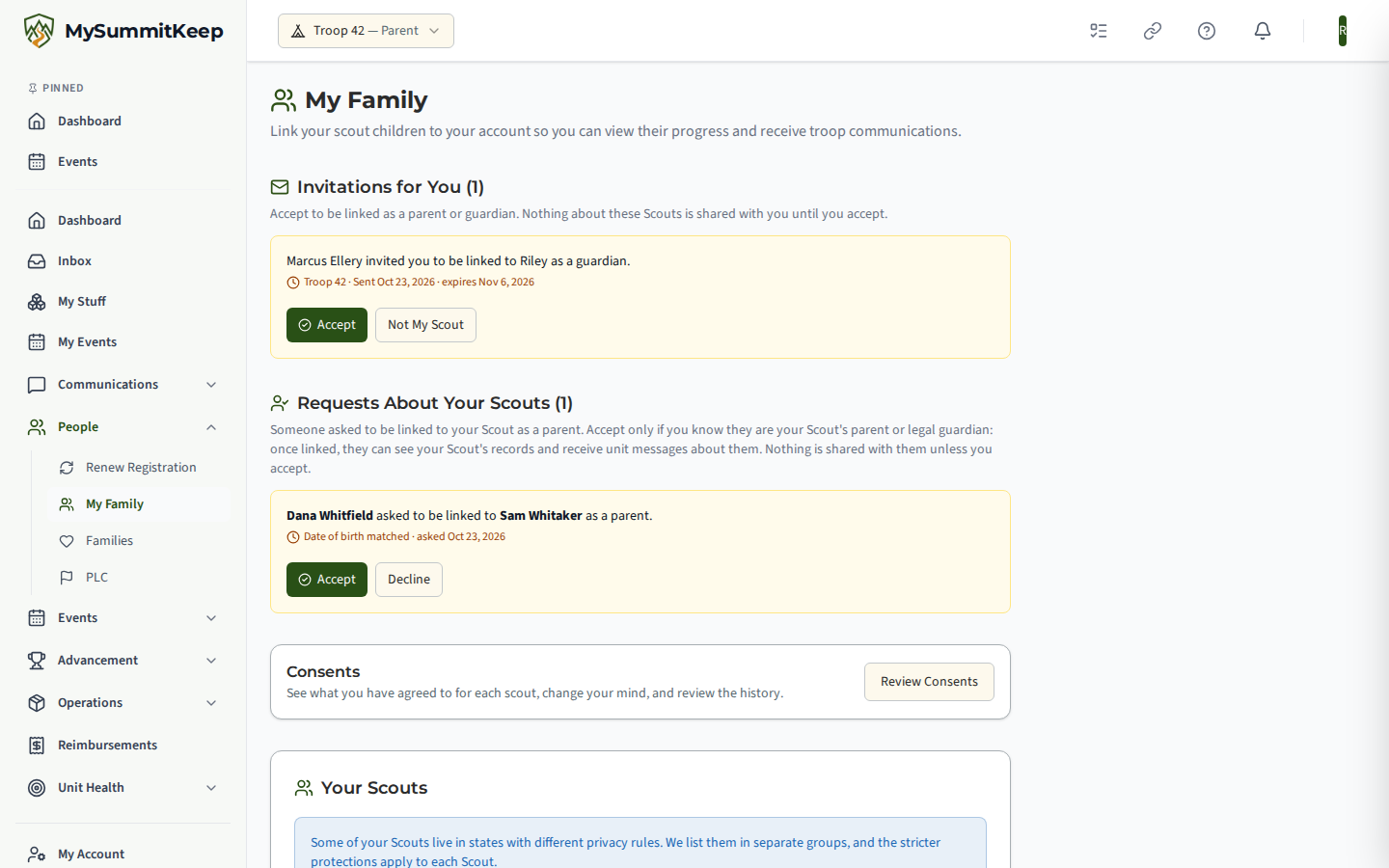
Task: Go to My Events in sidebar
Action: (123, 342)
